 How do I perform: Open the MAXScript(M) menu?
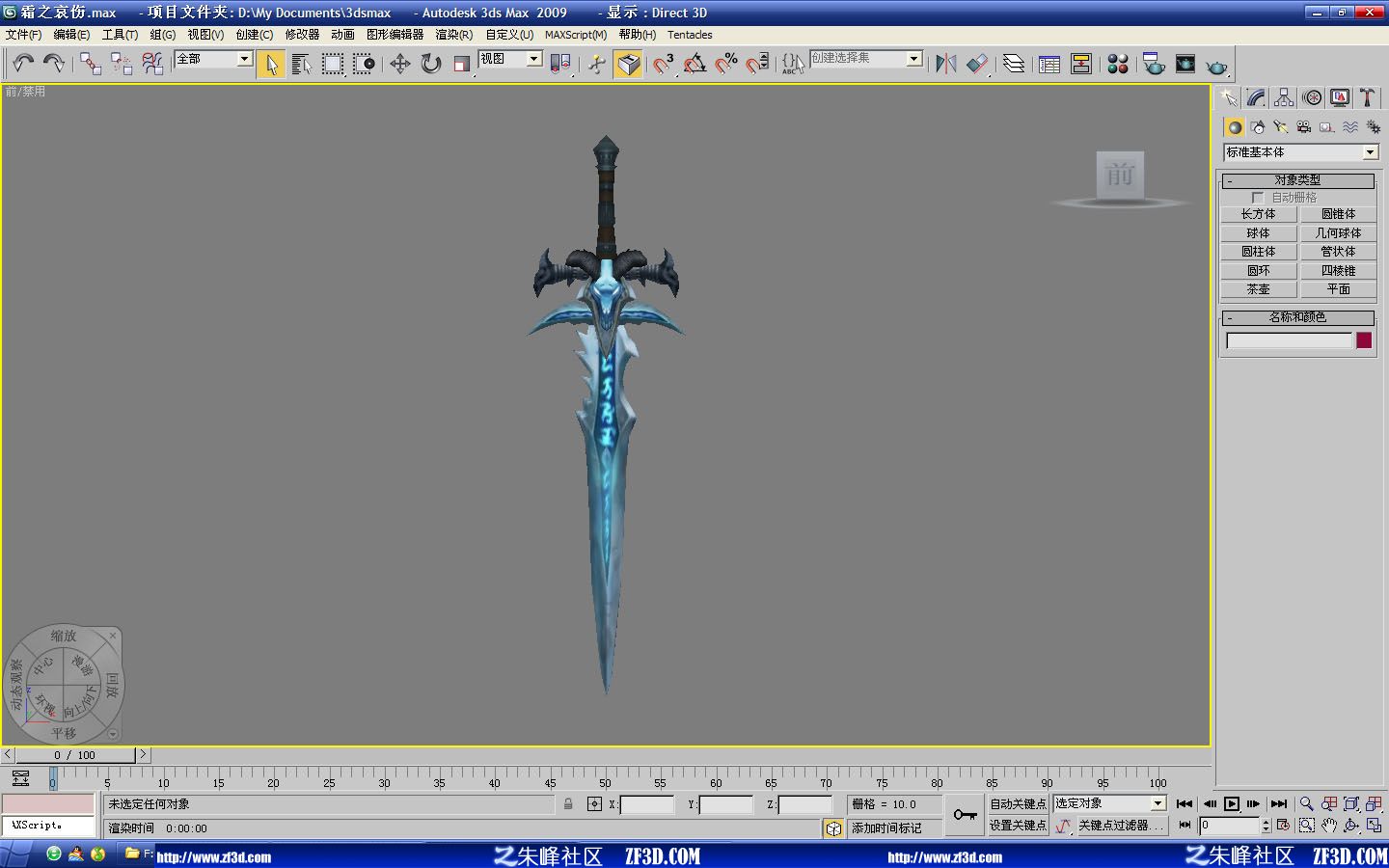(x=576, y=35)
